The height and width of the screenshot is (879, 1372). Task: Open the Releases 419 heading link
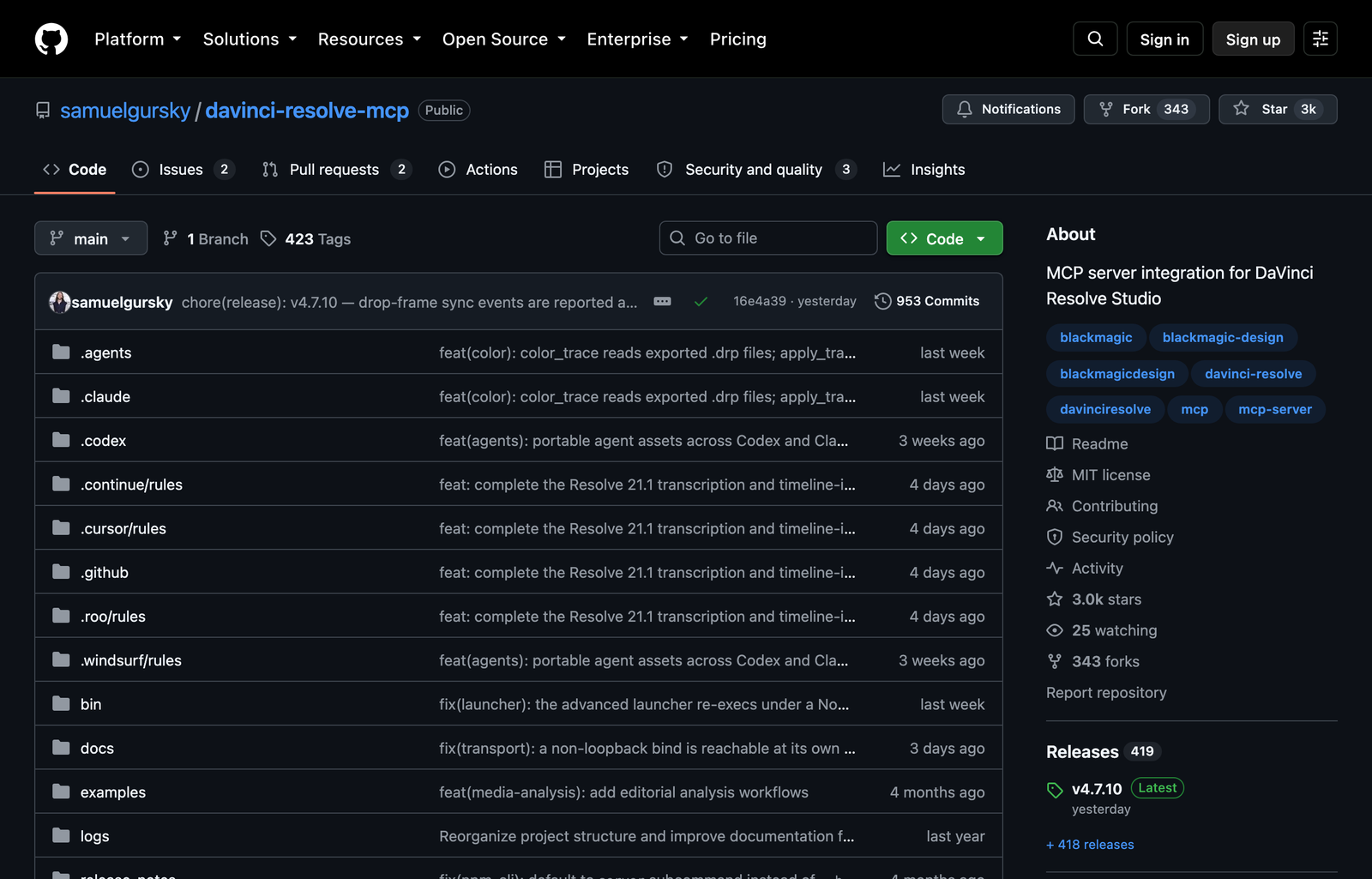(x=1104, y=751)
